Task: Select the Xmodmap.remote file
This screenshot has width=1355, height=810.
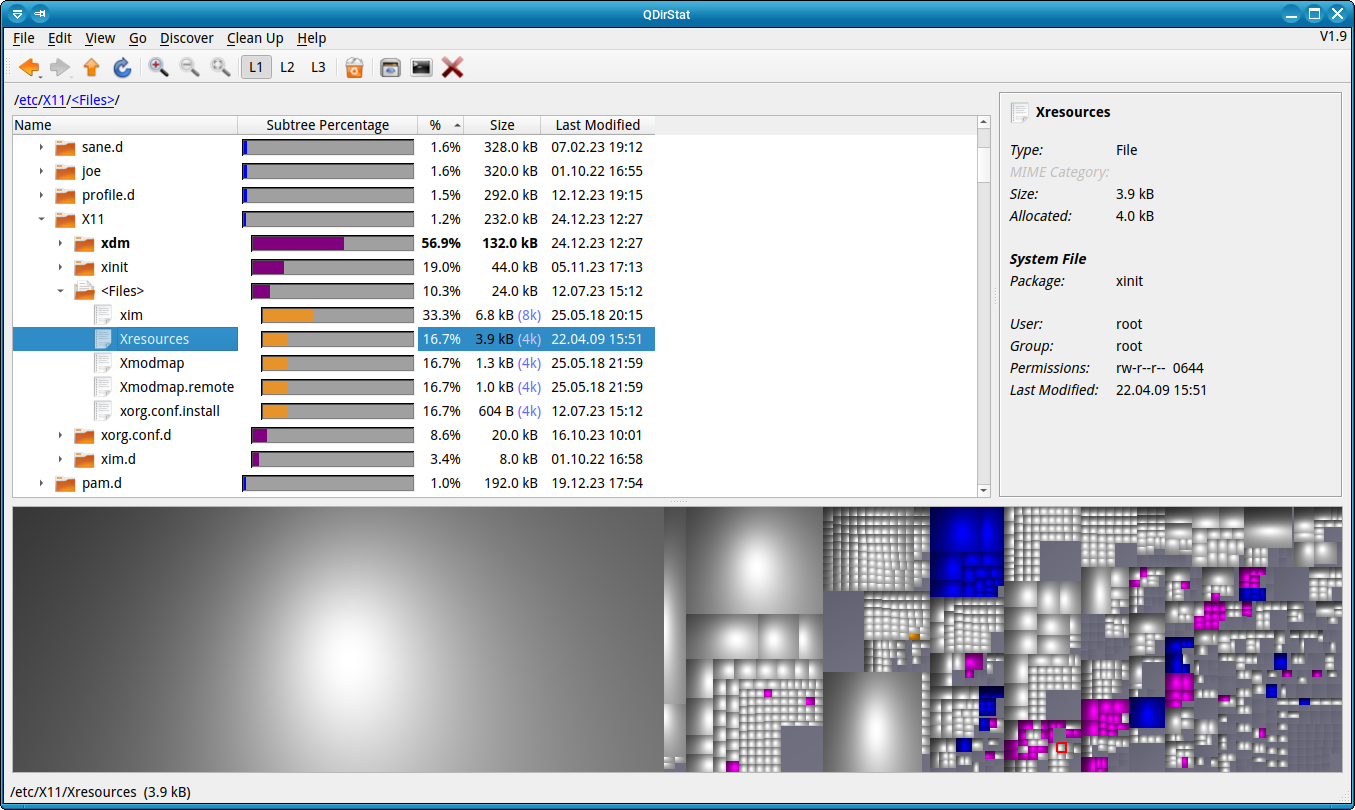Action: tap(177, 387)
